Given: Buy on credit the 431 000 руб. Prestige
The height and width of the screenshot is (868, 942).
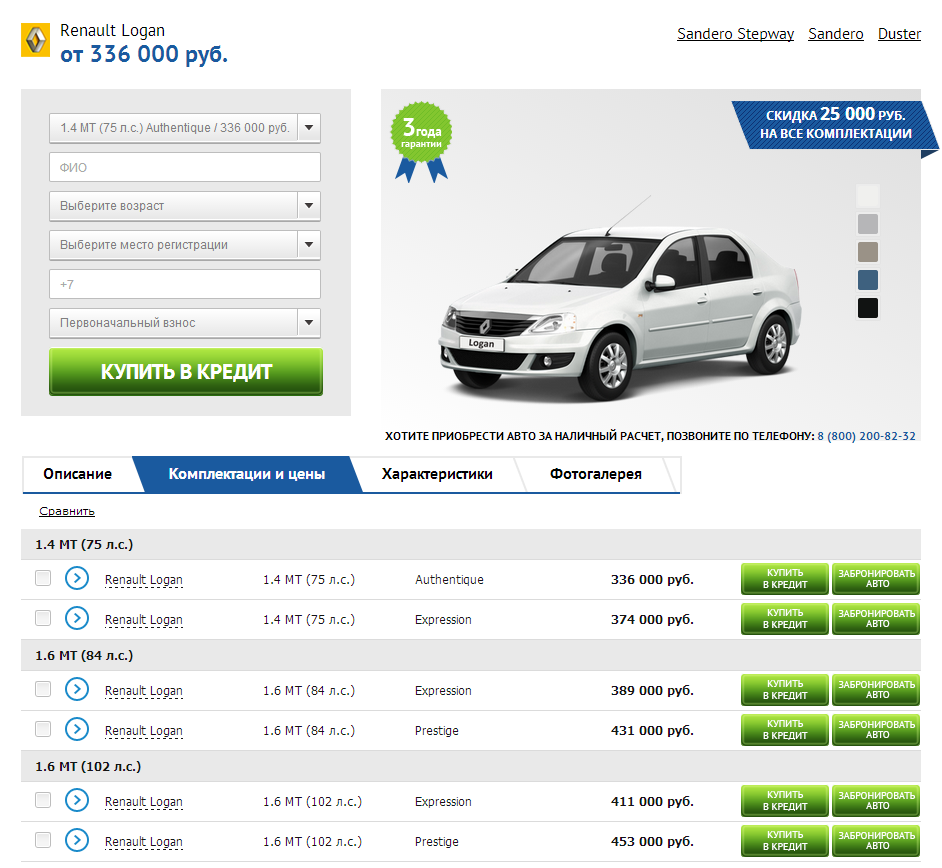Looking at the screenshot, I should pyautogui.click(x=785, y=730).
